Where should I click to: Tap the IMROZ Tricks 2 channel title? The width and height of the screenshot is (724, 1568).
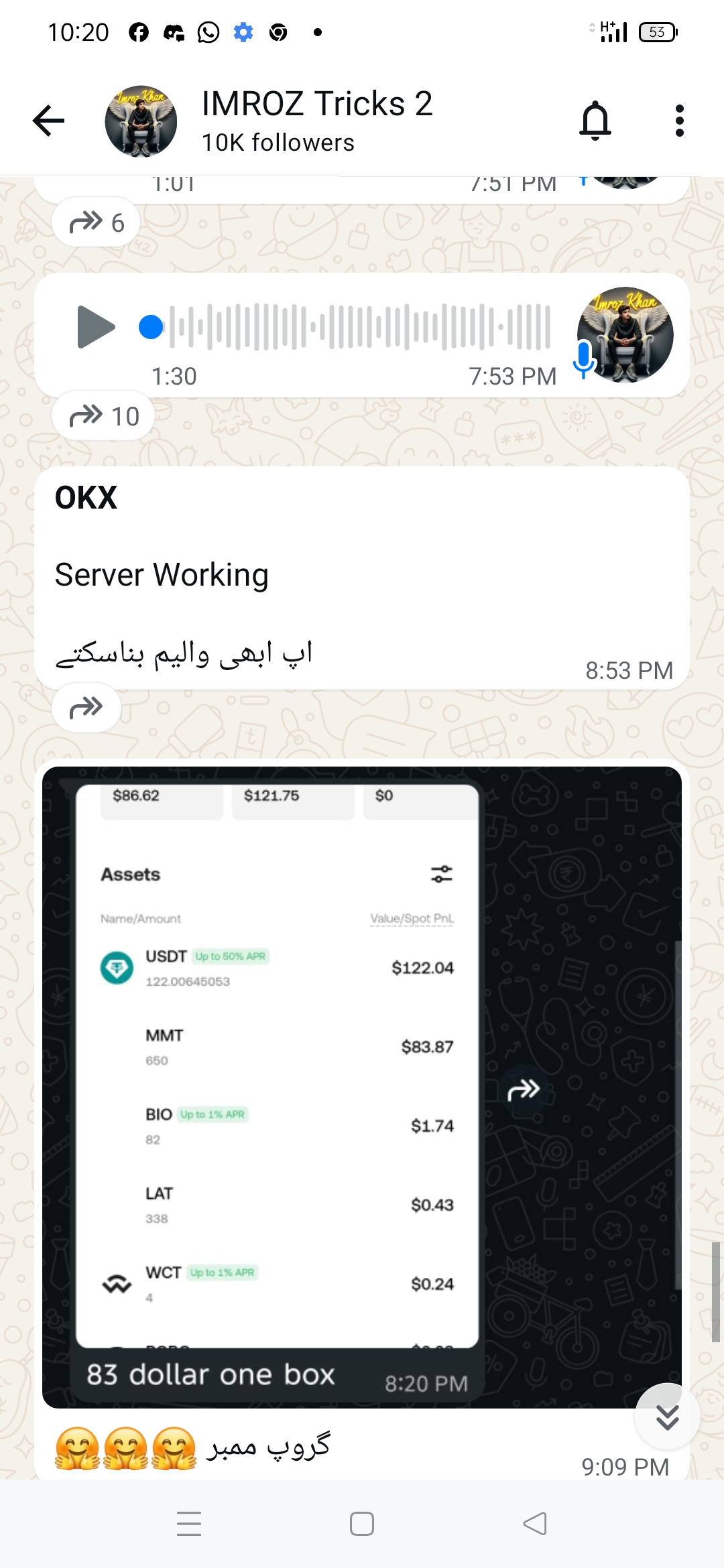tap(317, 103)
